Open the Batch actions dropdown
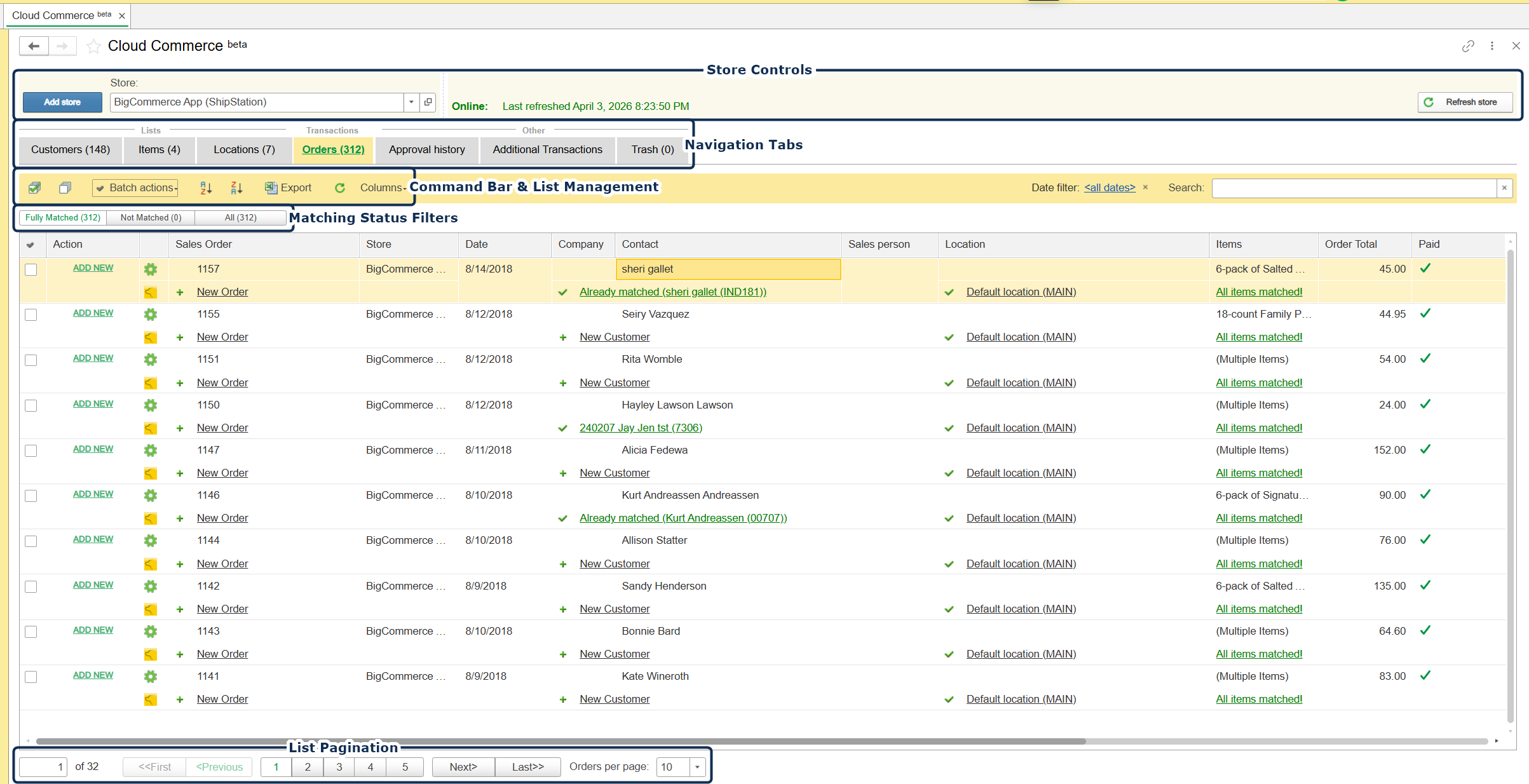 coord(136,187)
